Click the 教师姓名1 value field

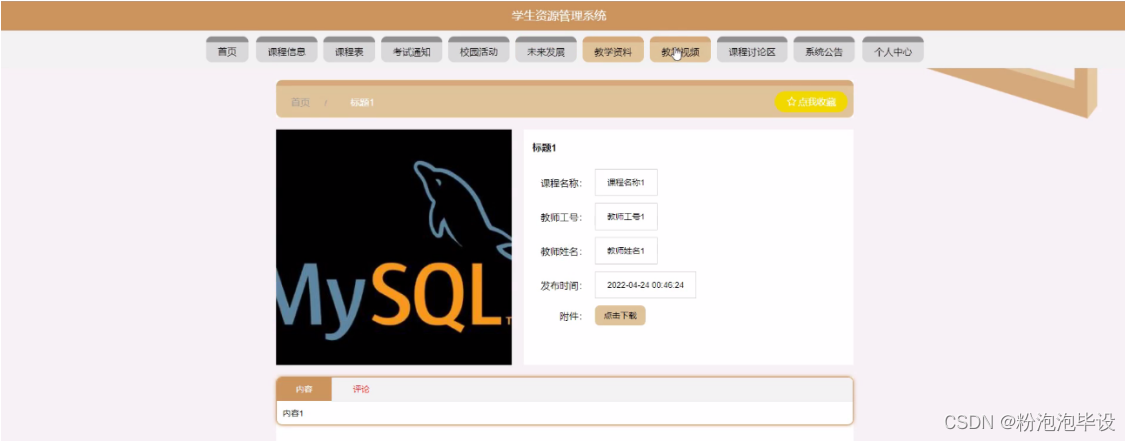click(x=625, y=251)
